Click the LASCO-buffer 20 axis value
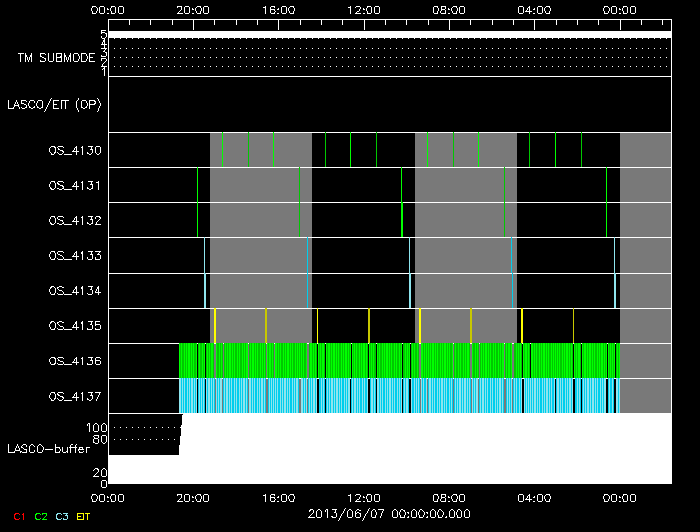Viewport: 700px width, 532px height. (x=100, y=472)
